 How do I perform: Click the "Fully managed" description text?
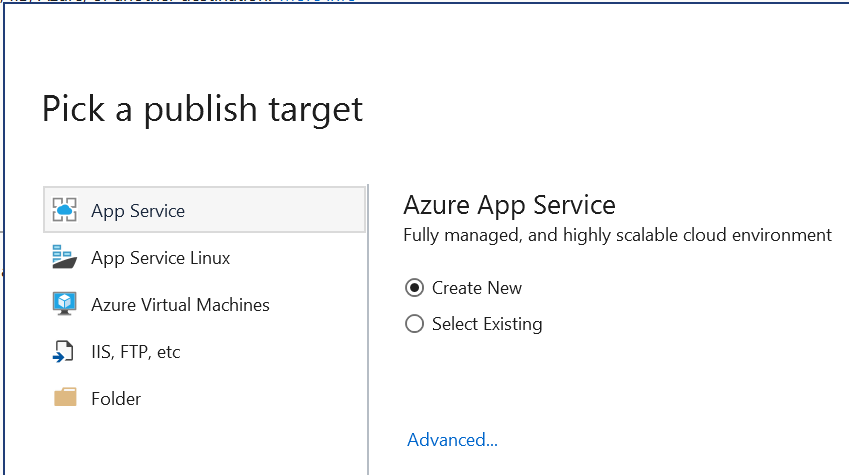pyautogui.click(x=617, y=236)
